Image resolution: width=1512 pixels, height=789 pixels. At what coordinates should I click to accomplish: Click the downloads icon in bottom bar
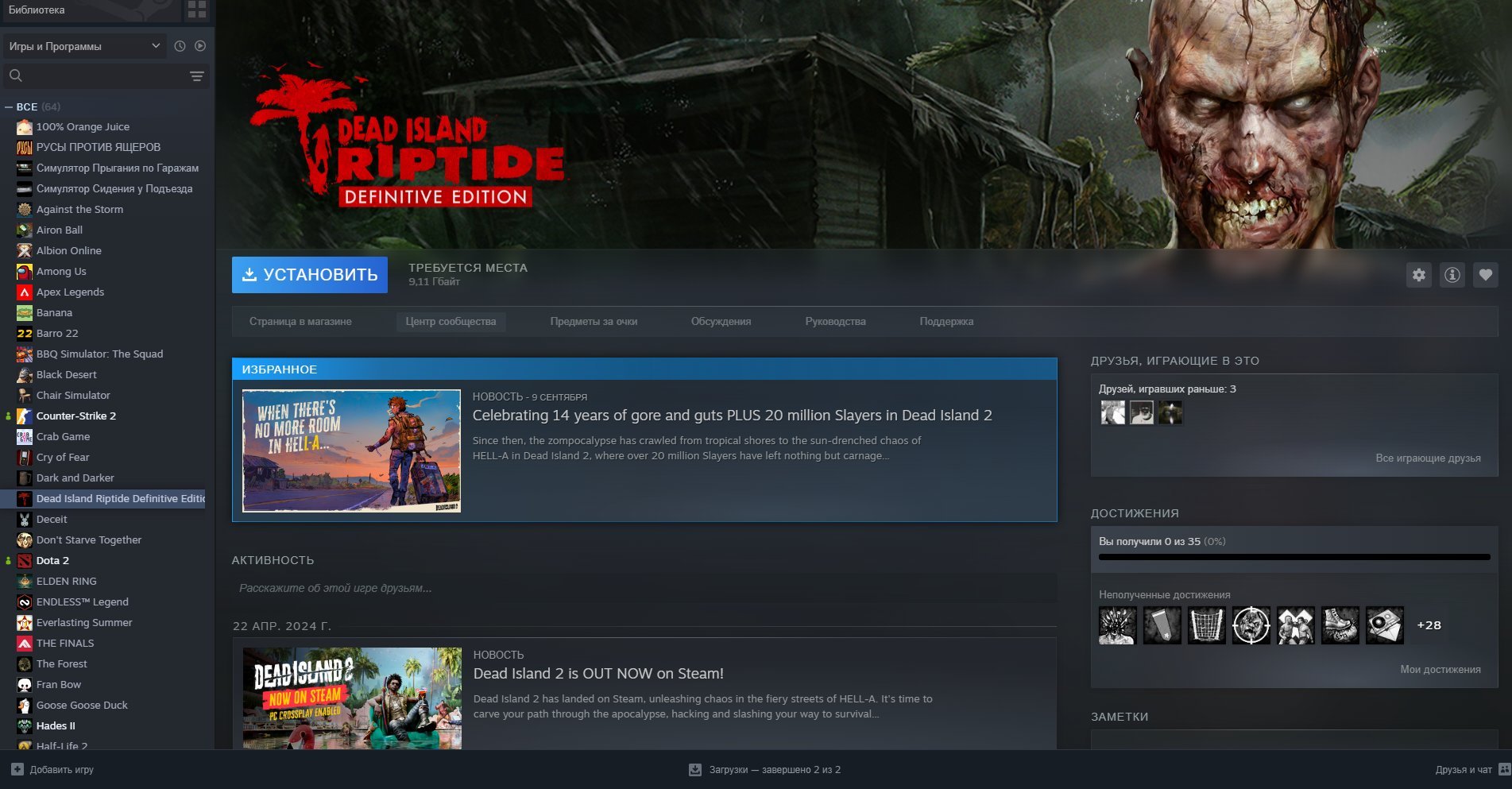[695, 769]
